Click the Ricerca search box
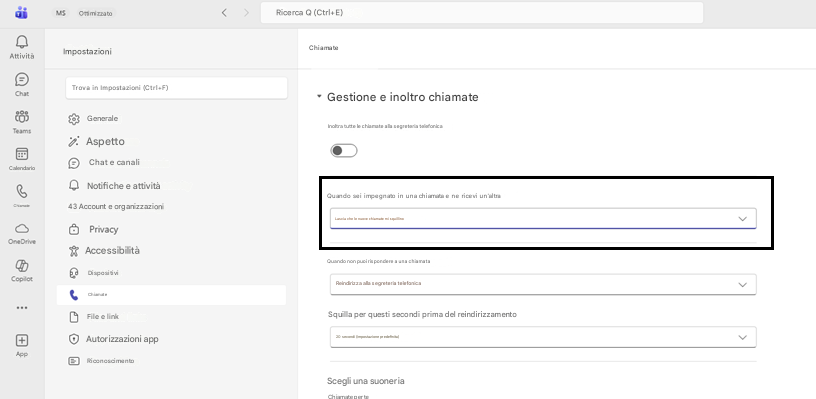This screenshot has width=816, height=399. click(x=482, y=12)
